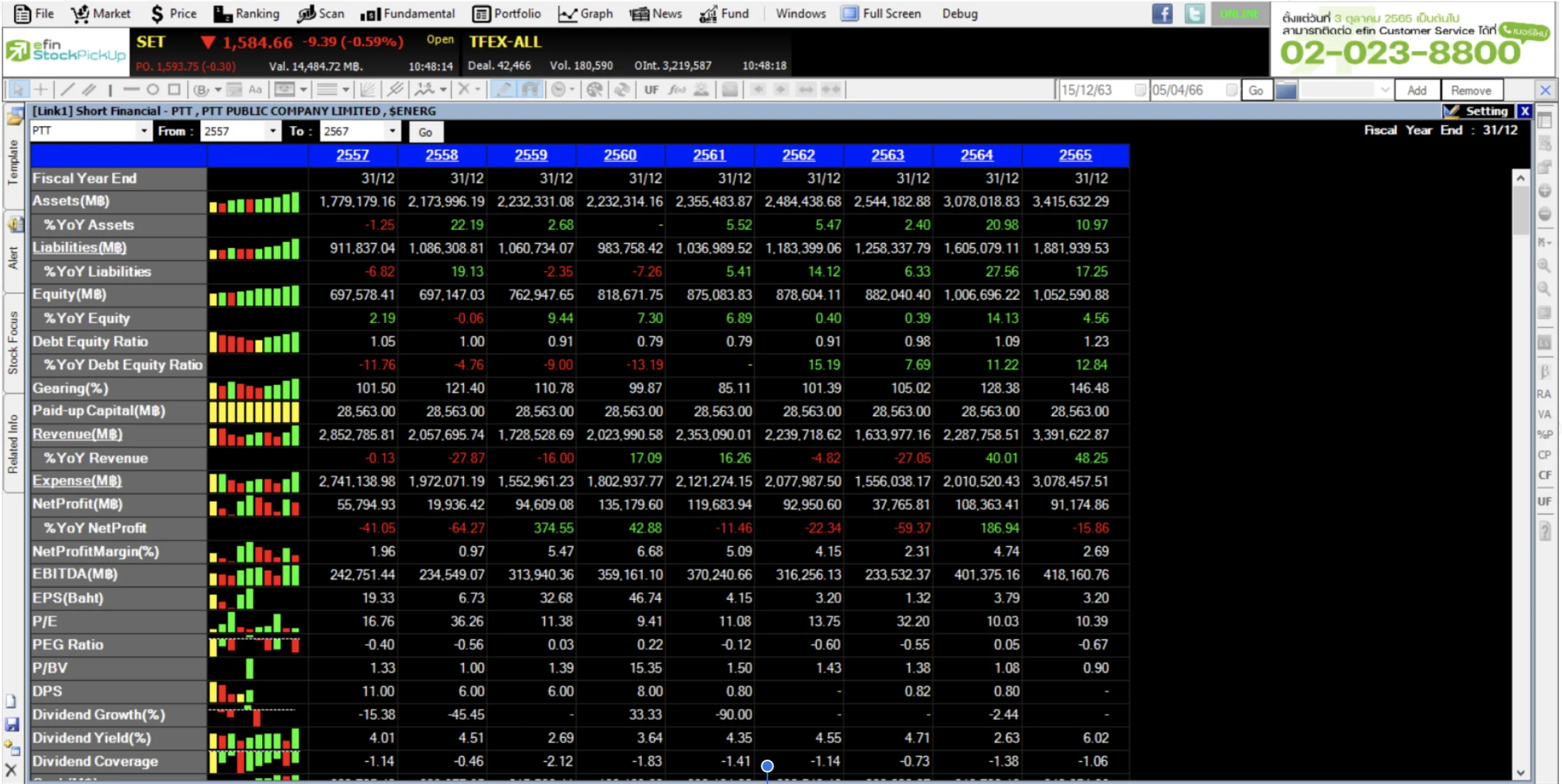Image resolution: width=1562 pixels, height=784 pixels.
Task: Open the blue folder icon beside Go
Action: point(1285,90)
